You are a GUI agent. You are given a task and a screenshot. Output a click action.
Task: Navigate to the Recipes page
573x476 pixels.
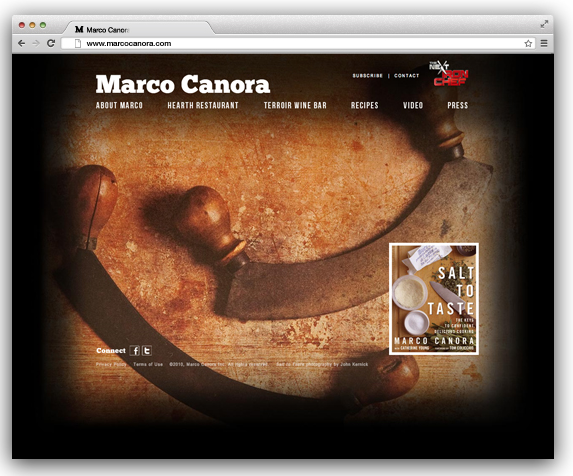(365, 105)
